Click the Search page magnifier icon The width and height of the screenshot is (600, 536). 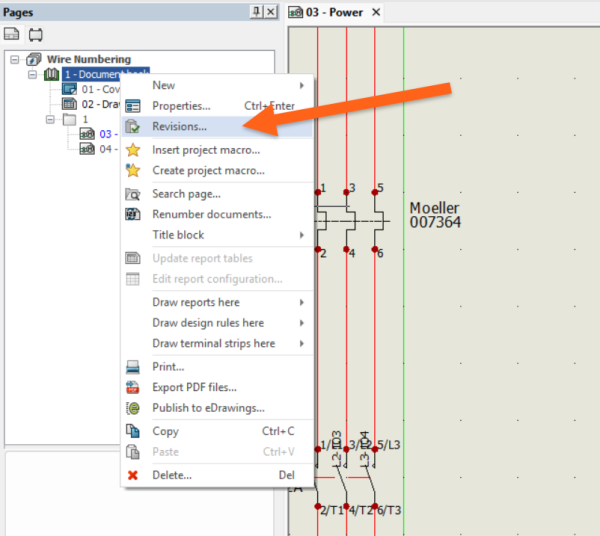click(x=133, y=194)
